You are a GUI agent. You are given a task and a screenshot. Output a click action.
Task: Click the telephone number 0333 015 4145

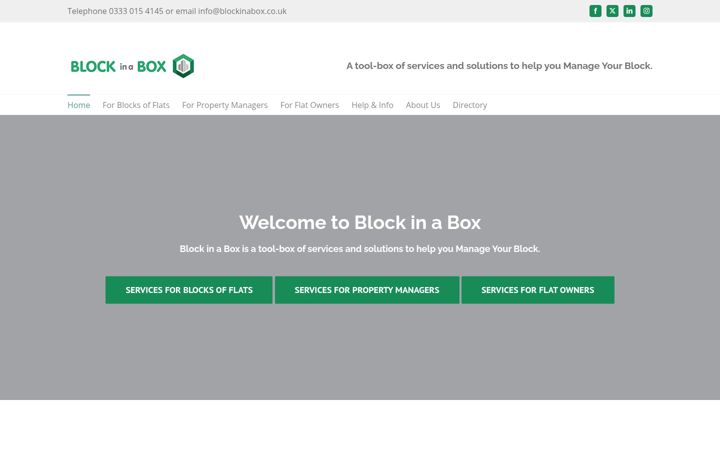(x=136, y=11)
